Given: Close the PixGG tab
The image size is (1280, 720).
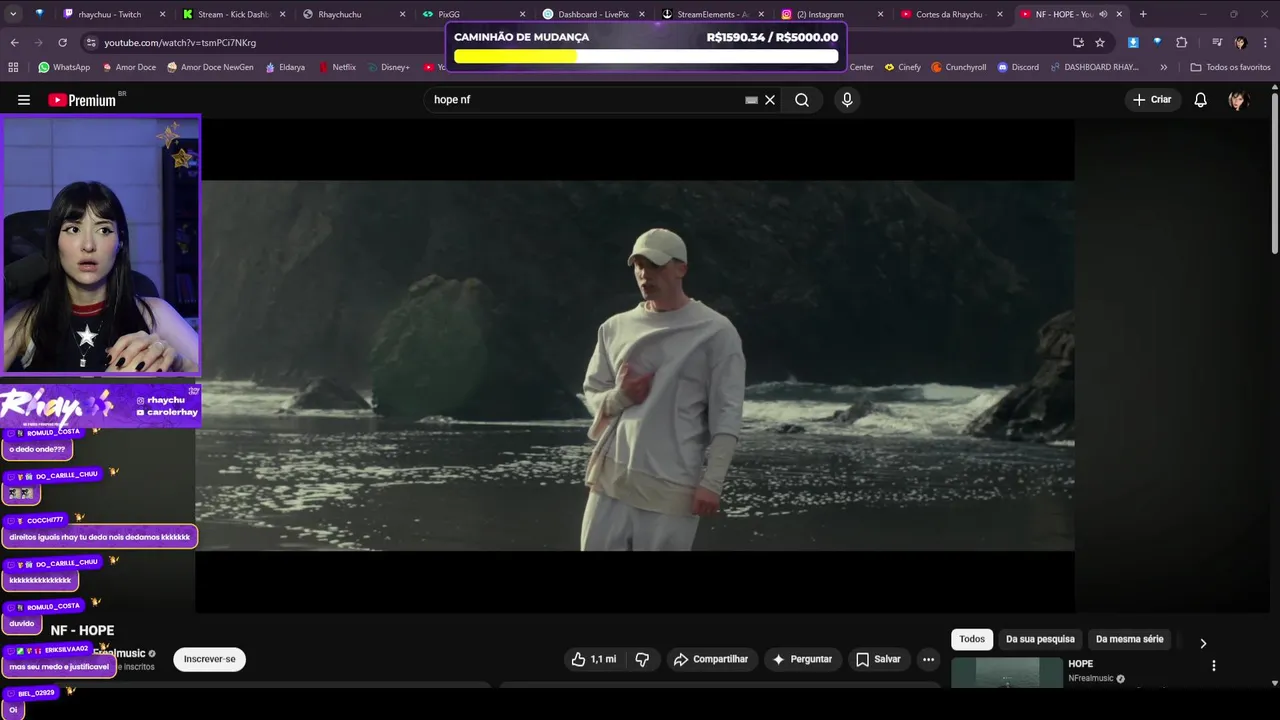Looking at the screenshot, I should click(x=522, y=14).
